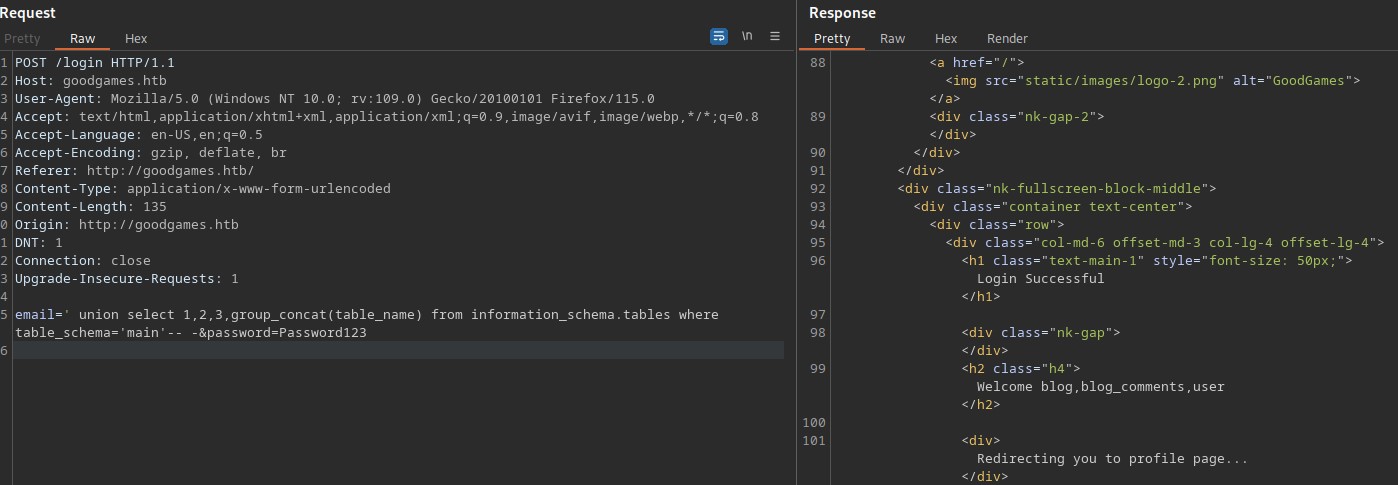Open Hex tab in Response panel

coord(946,38)
